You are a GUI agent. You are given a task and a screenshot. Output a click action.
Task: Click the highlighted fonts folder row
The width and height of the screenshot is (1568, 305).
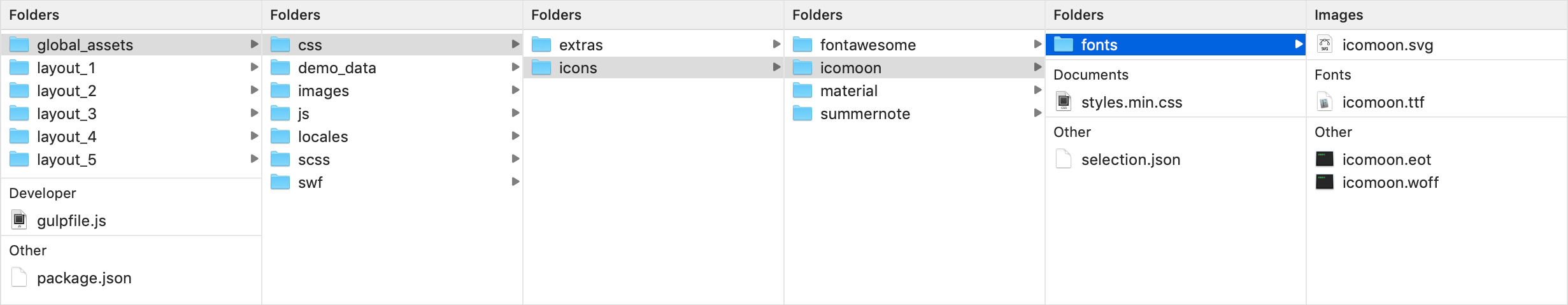[1175, 45]
